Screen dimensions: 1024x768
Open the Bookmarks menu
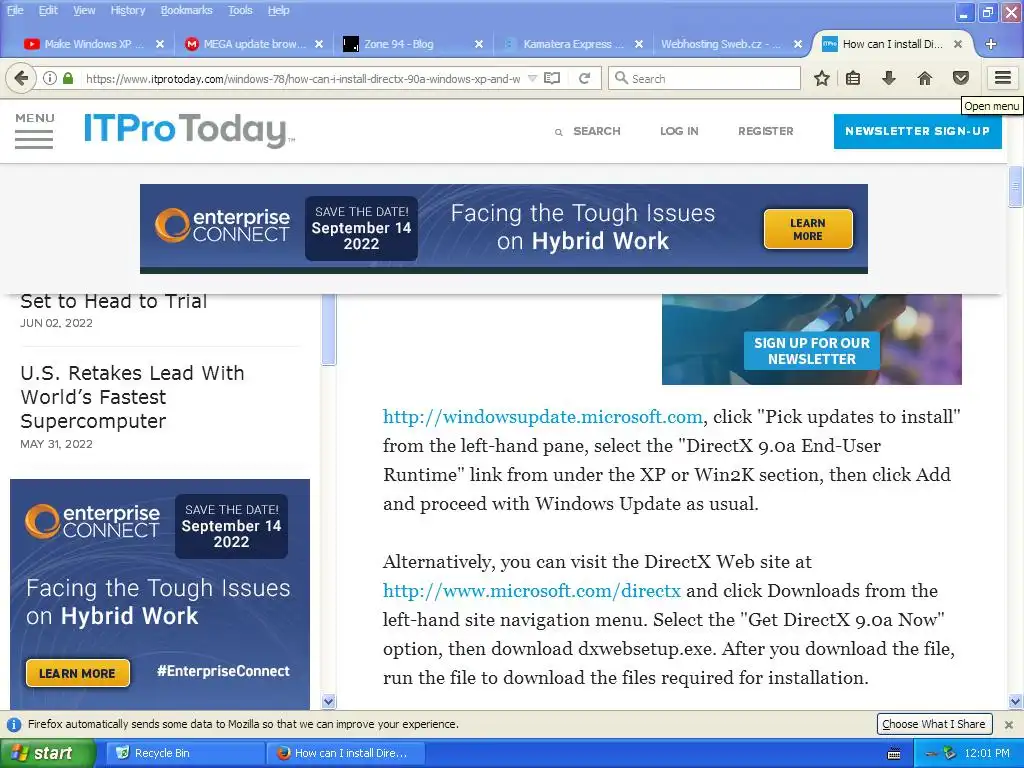coord(186,10)
